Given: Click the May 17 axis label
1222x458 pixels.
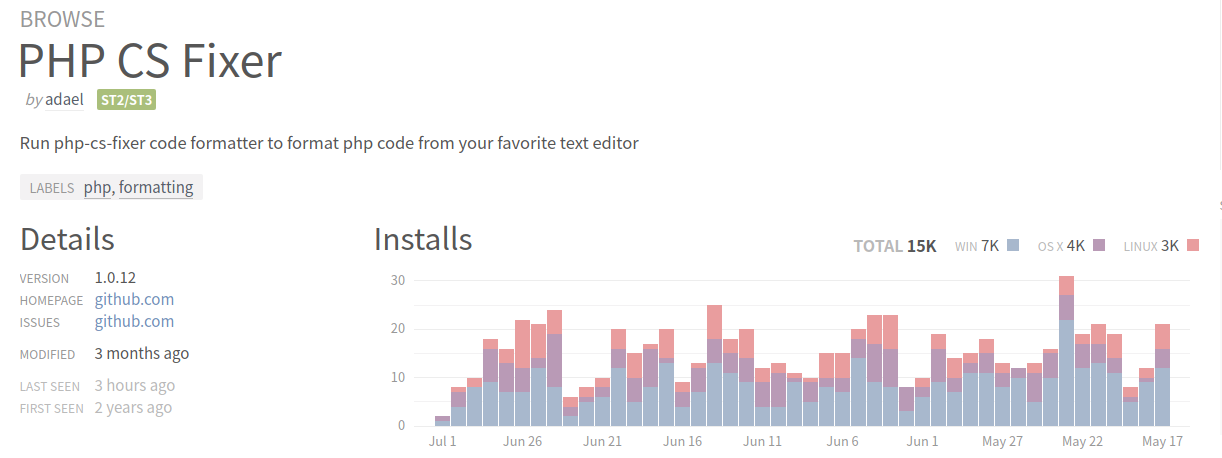Looking at the screenshot, I should tap(1162, 441).
